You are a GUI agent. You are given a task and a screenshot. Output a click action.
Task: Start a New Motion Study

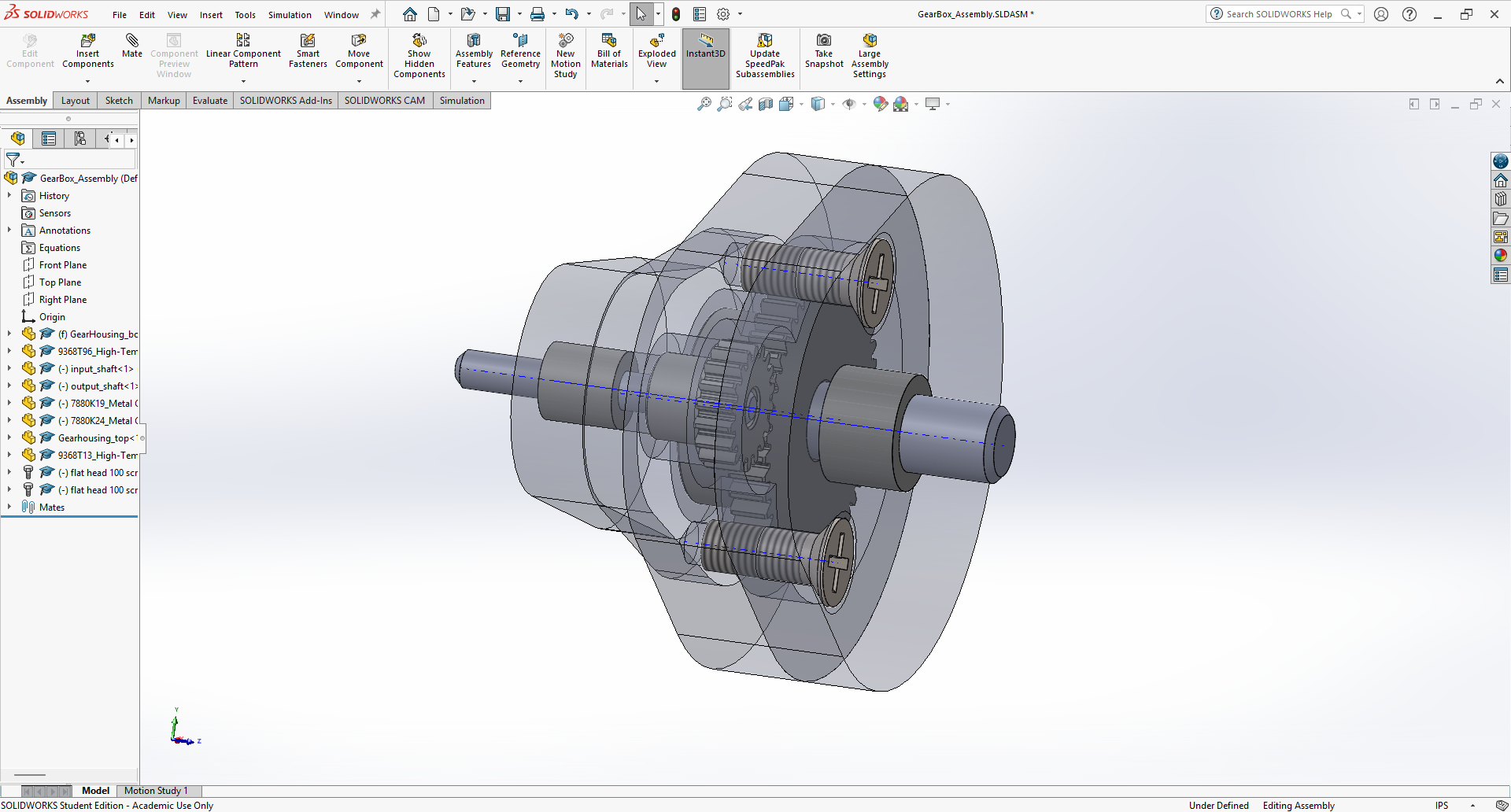565,56
